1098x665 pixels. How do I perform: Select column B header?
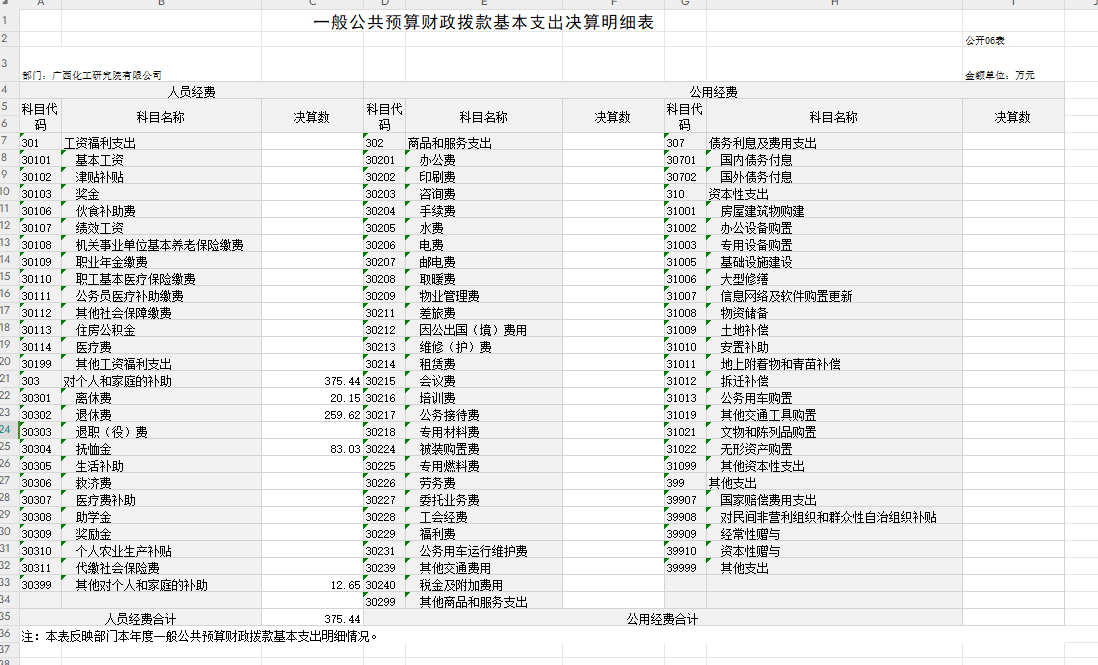(161, 3)
